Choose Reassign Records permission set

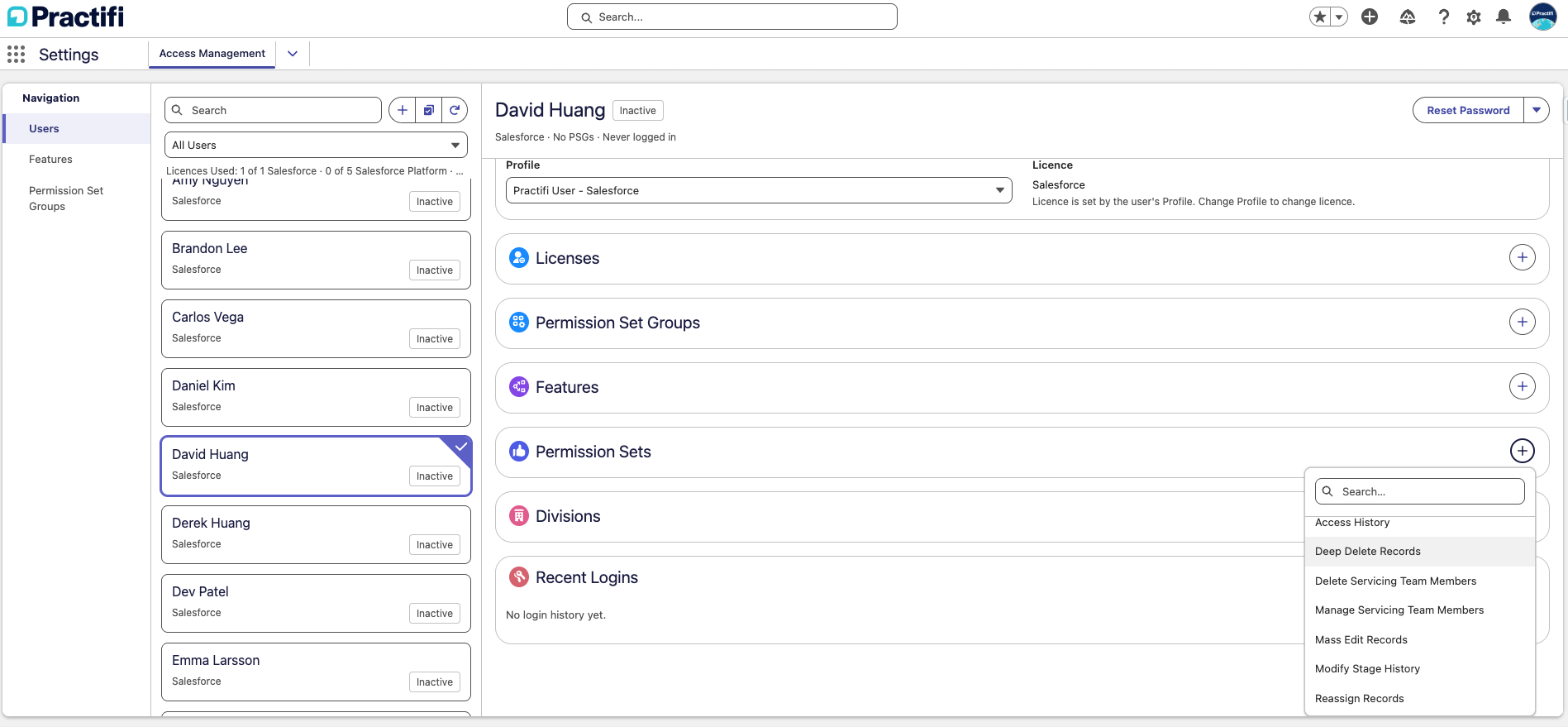tap(1420, 699)
